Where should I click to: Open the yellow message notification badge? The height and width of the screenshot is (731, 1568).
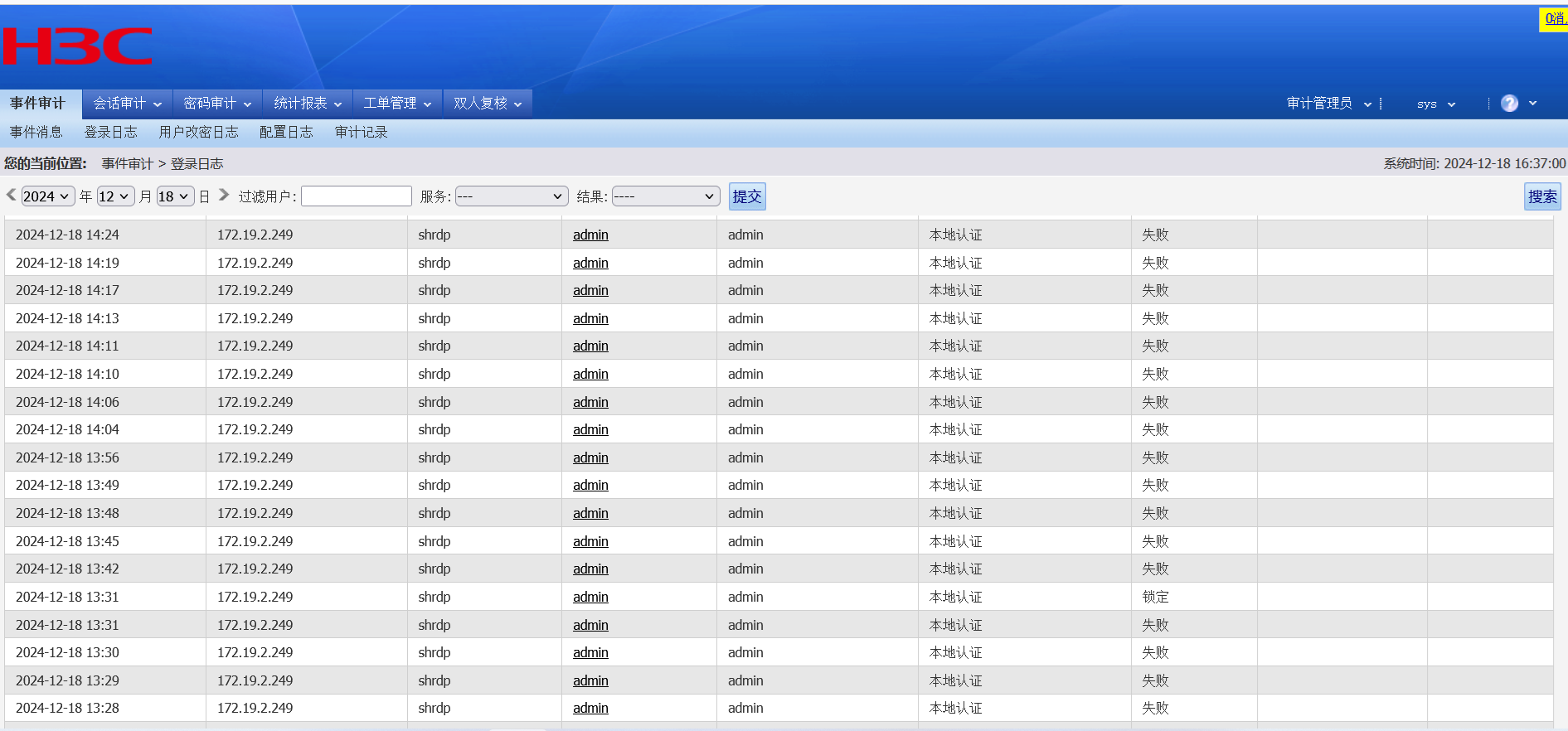(1554, 19)
